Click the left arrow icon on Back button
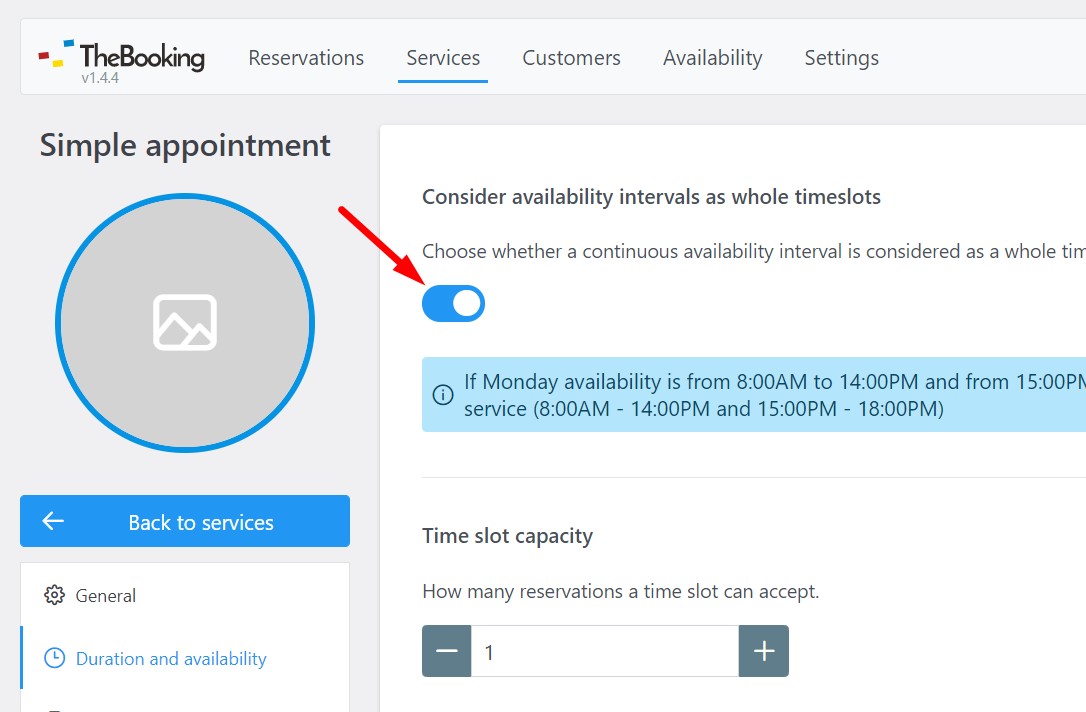The height and width of the screenshot is (712, 1086). pos(53,521)
